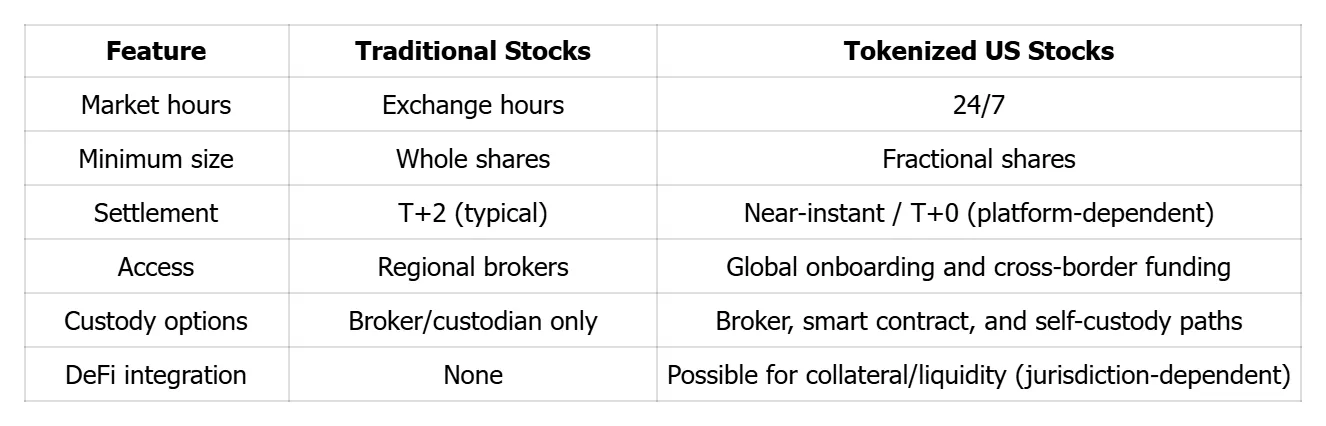Click the Access row label

(156, 267)
